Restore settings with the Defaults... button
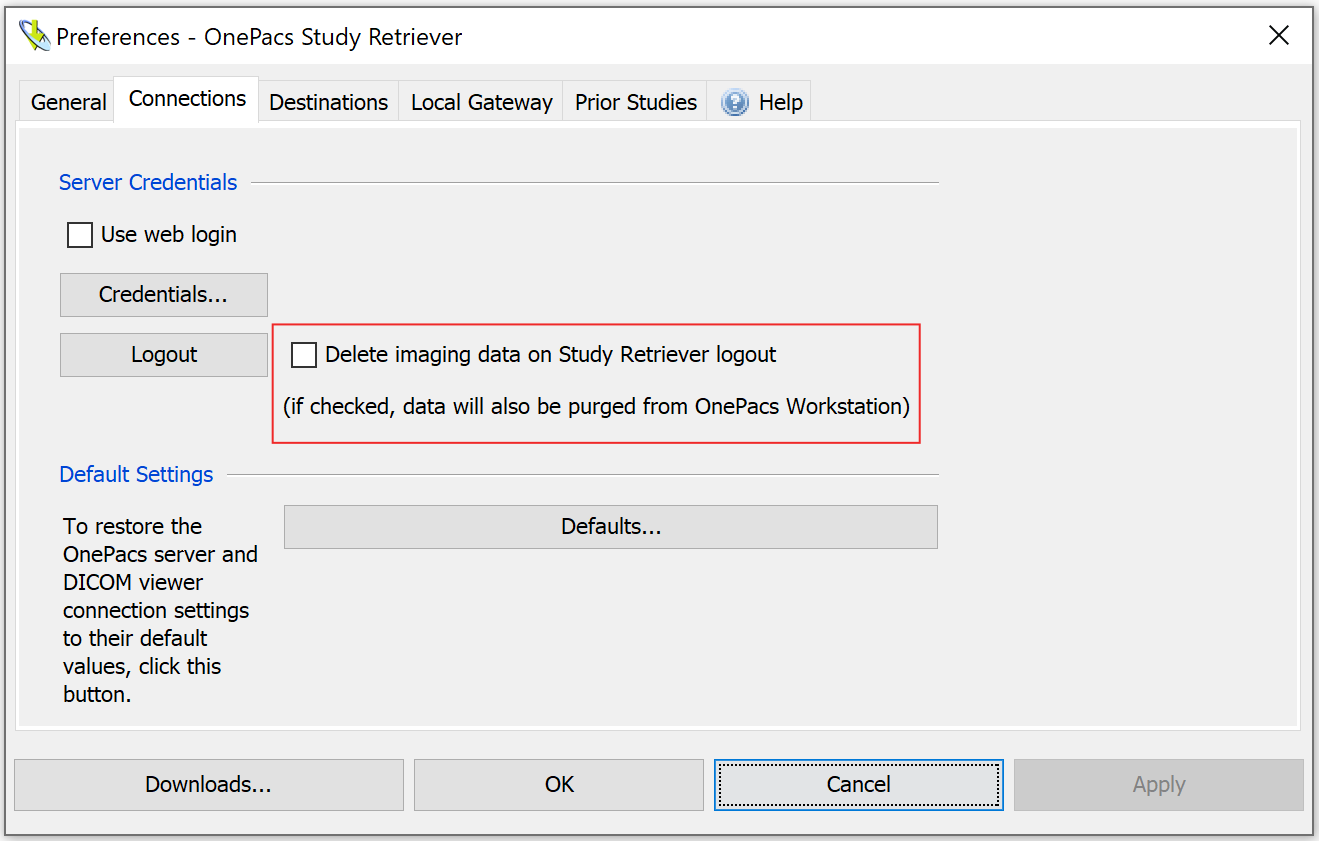Image resolution: width=1319 pixels, height=841 pixels. 611,527
